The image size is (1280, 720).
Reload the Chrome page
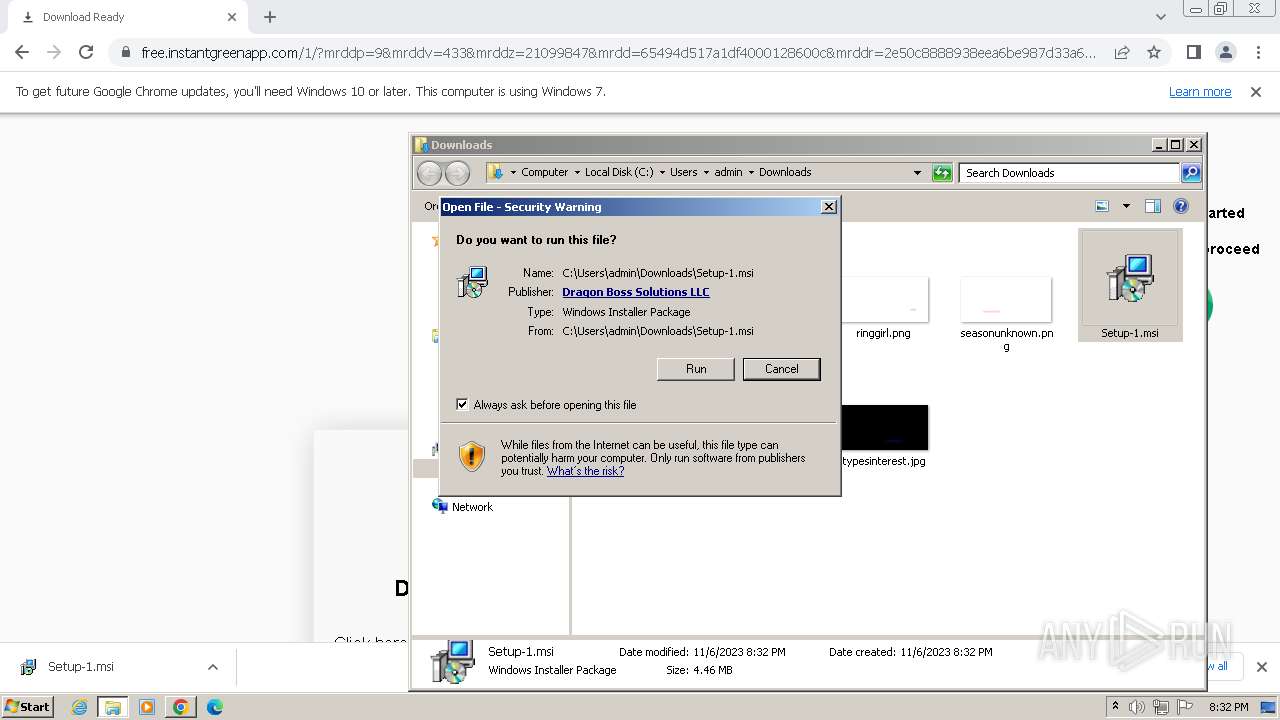coord(86,52)
